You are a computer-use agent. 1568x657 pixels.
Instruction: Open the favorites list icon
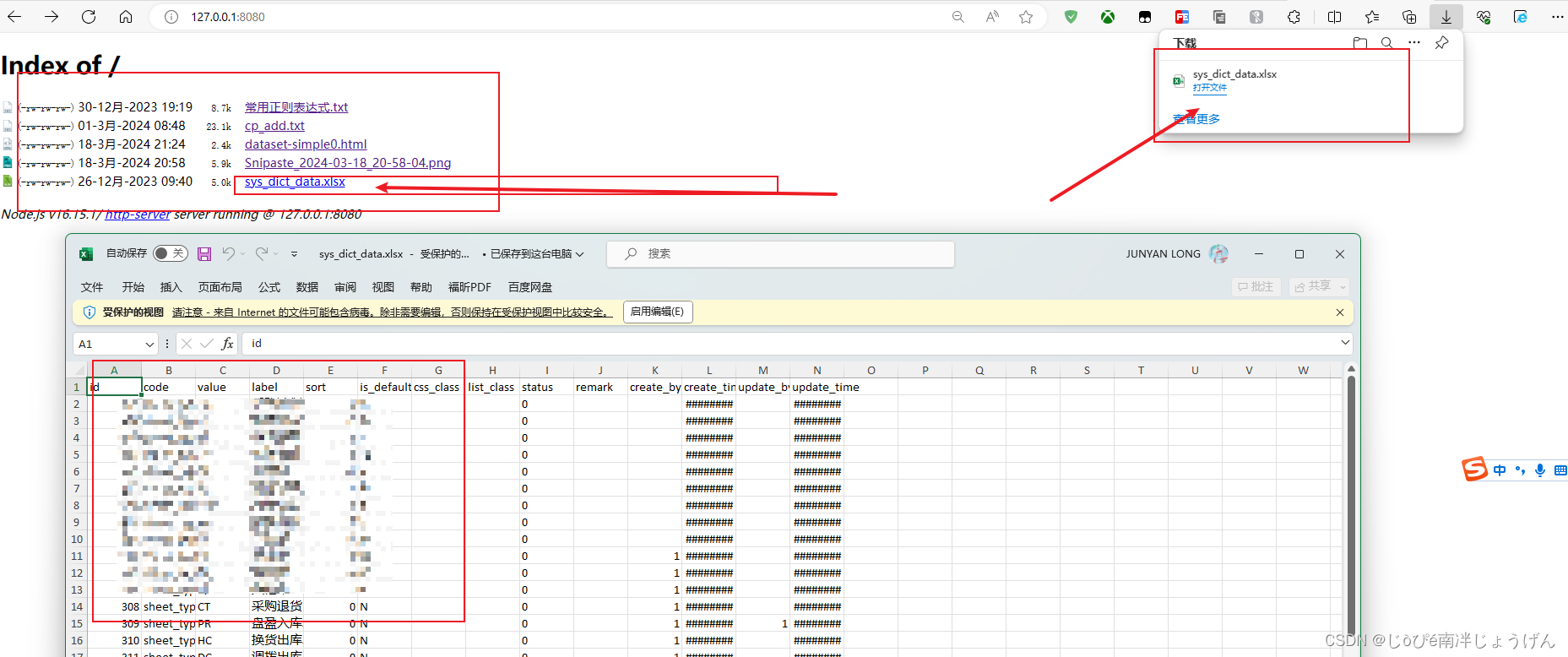tap(1372, 17)
